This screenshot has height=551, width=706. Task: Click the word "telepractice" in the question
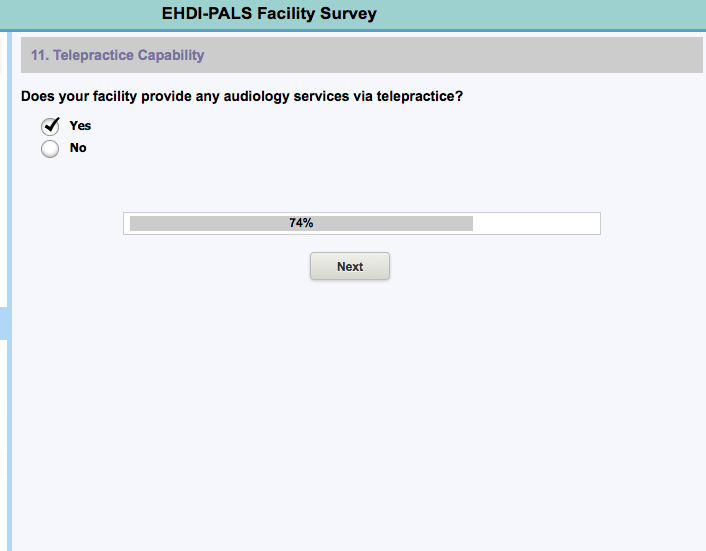[416, 97]
